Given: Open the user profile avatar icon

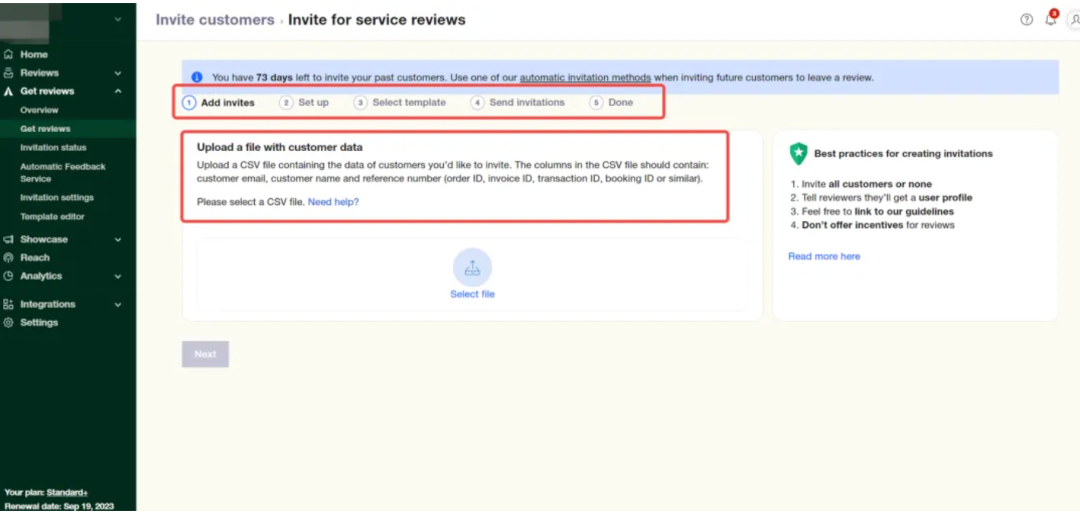Looking at the screenshot, I should click(1074, 20).
